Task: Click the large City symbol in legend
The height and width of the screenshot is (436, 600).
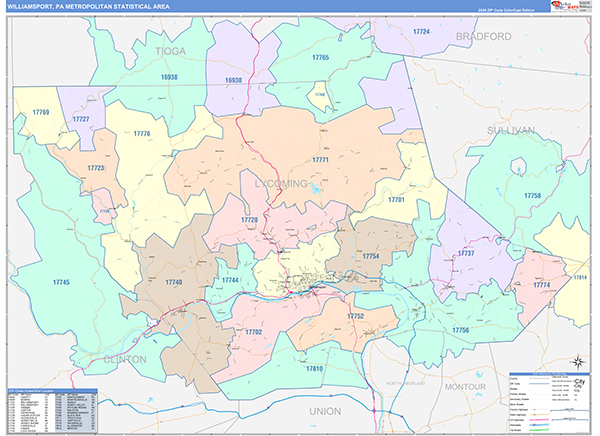Action: (x=580, y=382)
